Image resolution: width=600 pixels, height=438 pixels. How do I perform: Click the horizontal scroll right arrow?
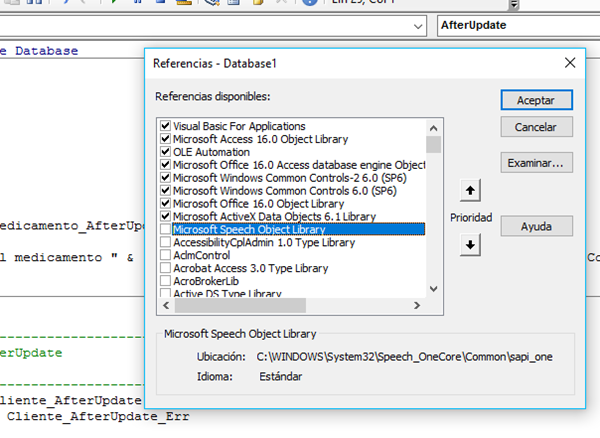click(417, 305)
